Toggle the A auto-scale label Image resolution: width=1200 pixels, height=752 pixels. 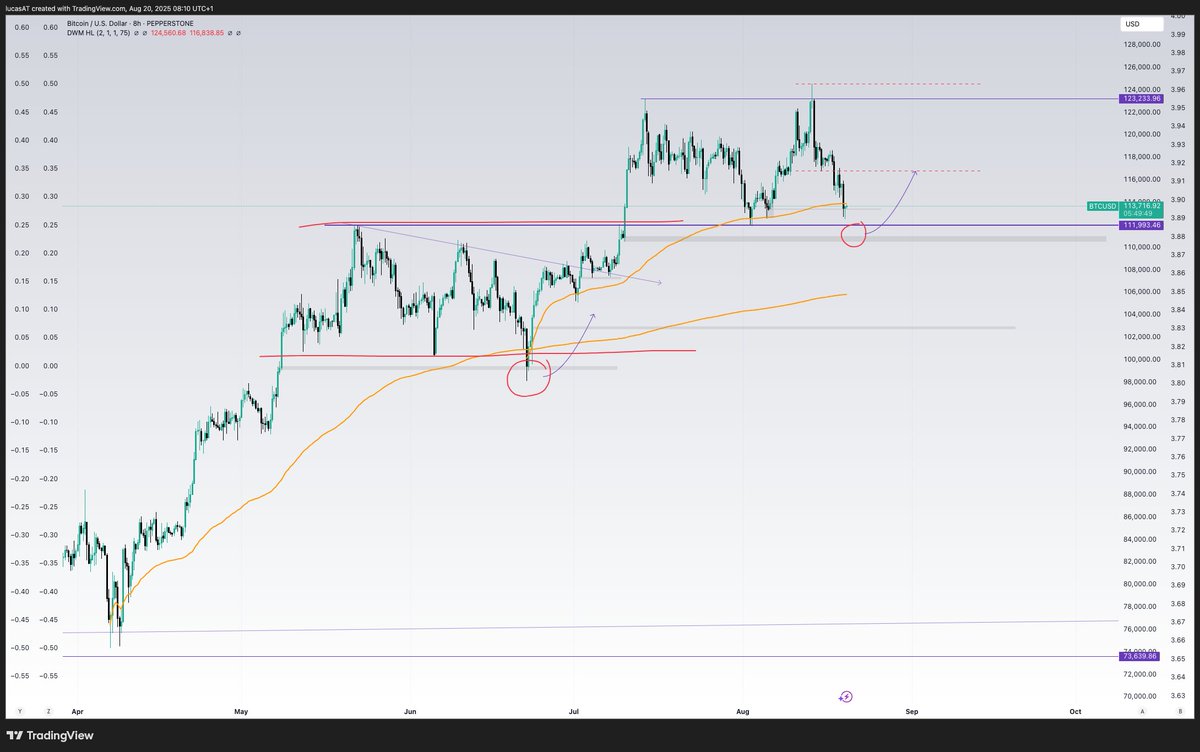1143,711
